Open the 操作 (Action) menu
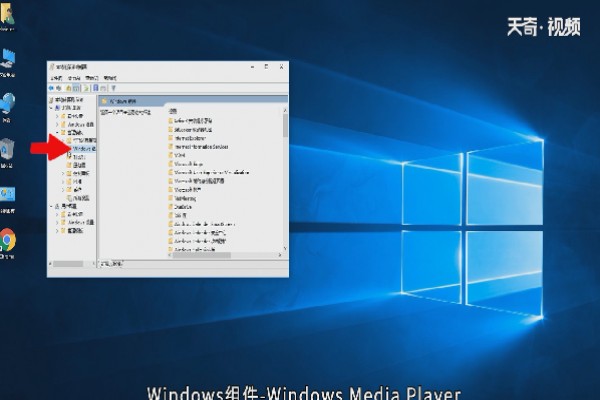600x400 pixels. 74,78
